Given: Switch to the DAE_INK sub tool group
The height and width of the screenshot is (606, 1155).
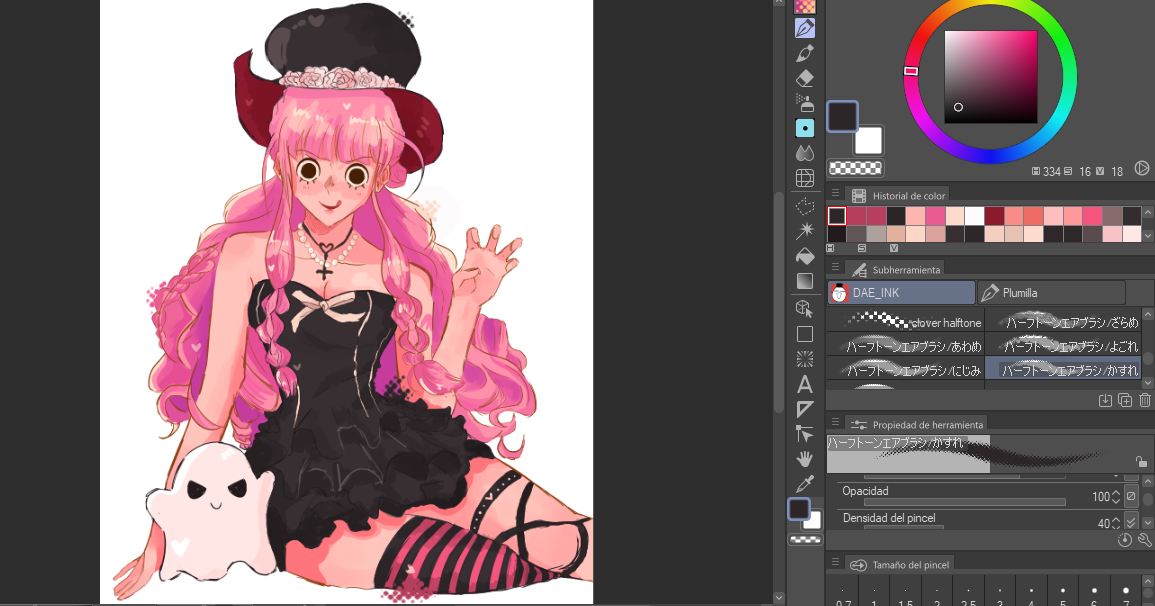Looking at the screenshot, I should coord(901,292).
